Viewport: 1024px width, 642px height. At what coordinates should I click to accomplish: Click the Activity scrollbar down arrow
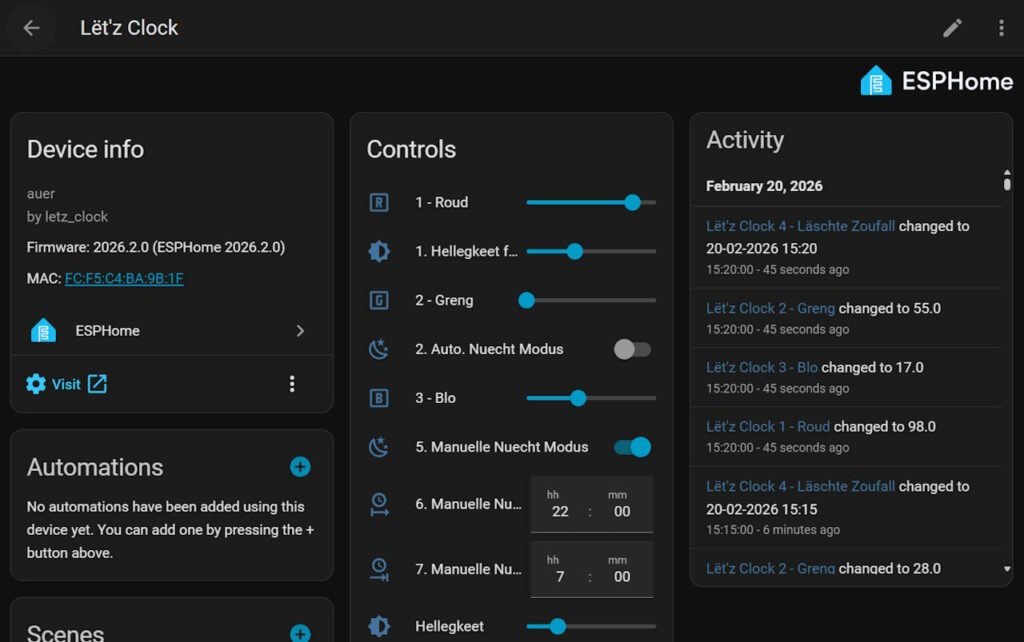(x=1007, y=569)
